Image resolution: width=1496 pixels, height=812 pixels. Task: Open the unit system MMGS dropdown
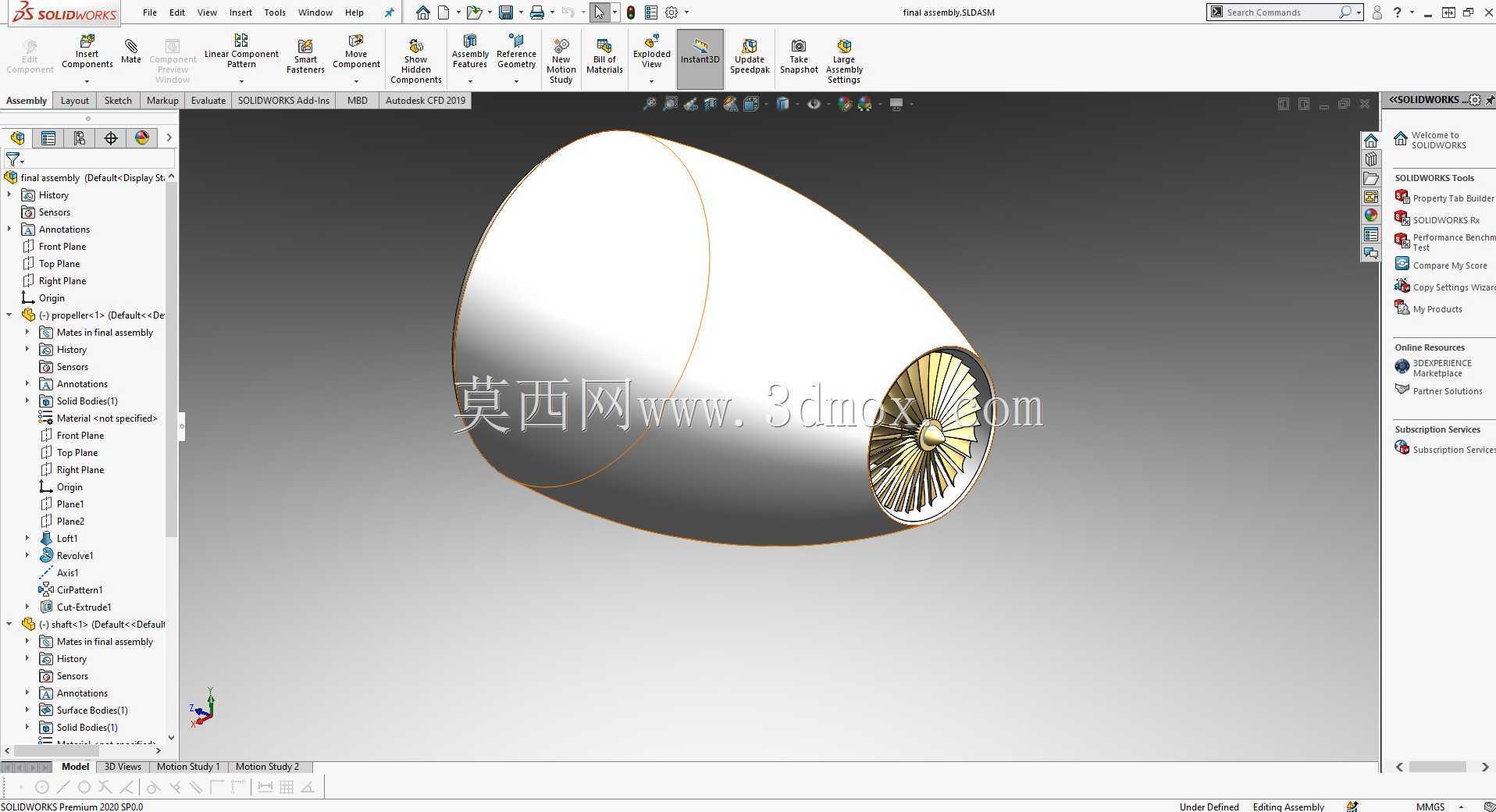coord(1461,807)
